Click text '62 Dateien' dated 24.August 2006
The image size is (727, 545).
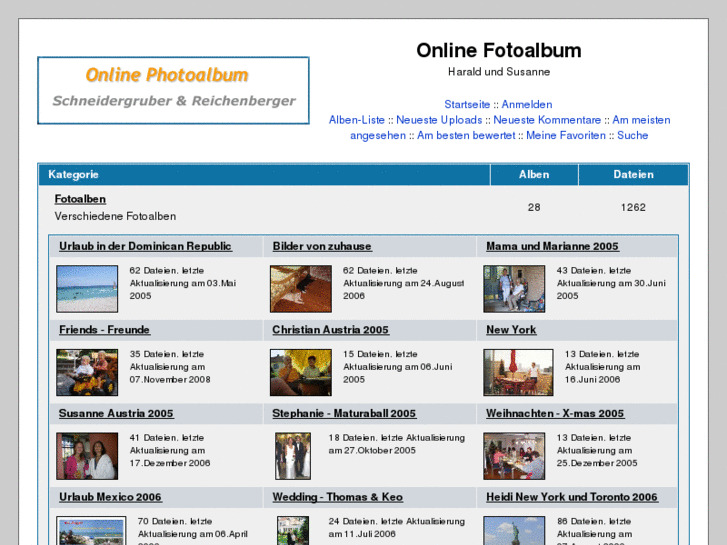click(x=404, y=283)
